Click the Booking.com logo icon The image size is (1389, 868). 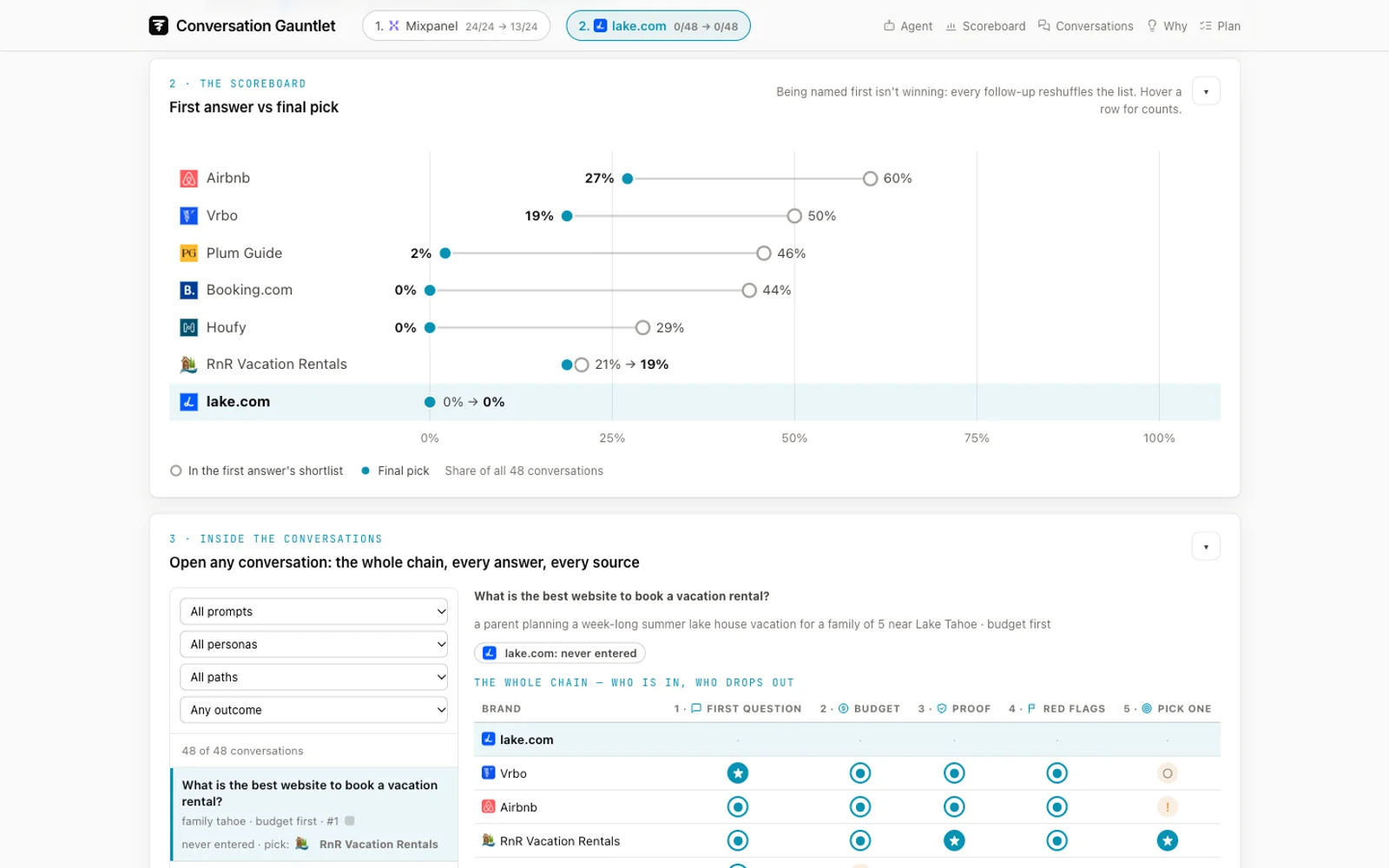coord(188,290)
